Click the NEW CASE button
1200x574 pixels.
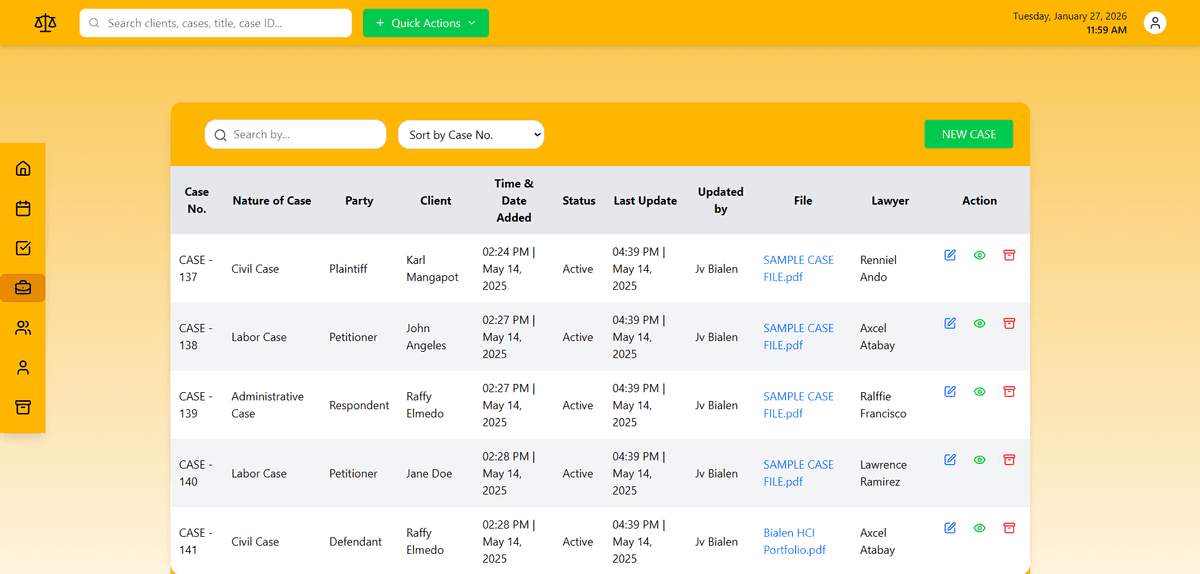969,134
